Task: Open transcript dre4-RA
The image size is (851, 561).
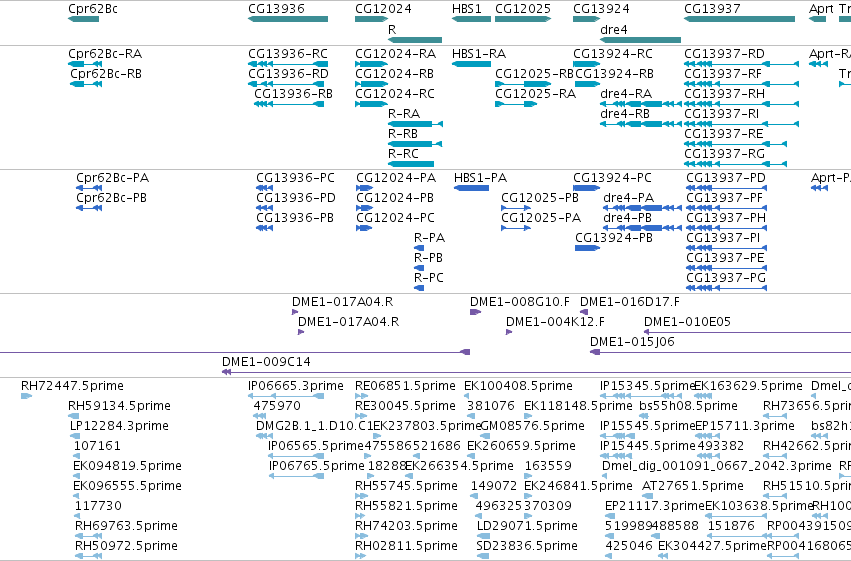Action: [626, 94]
